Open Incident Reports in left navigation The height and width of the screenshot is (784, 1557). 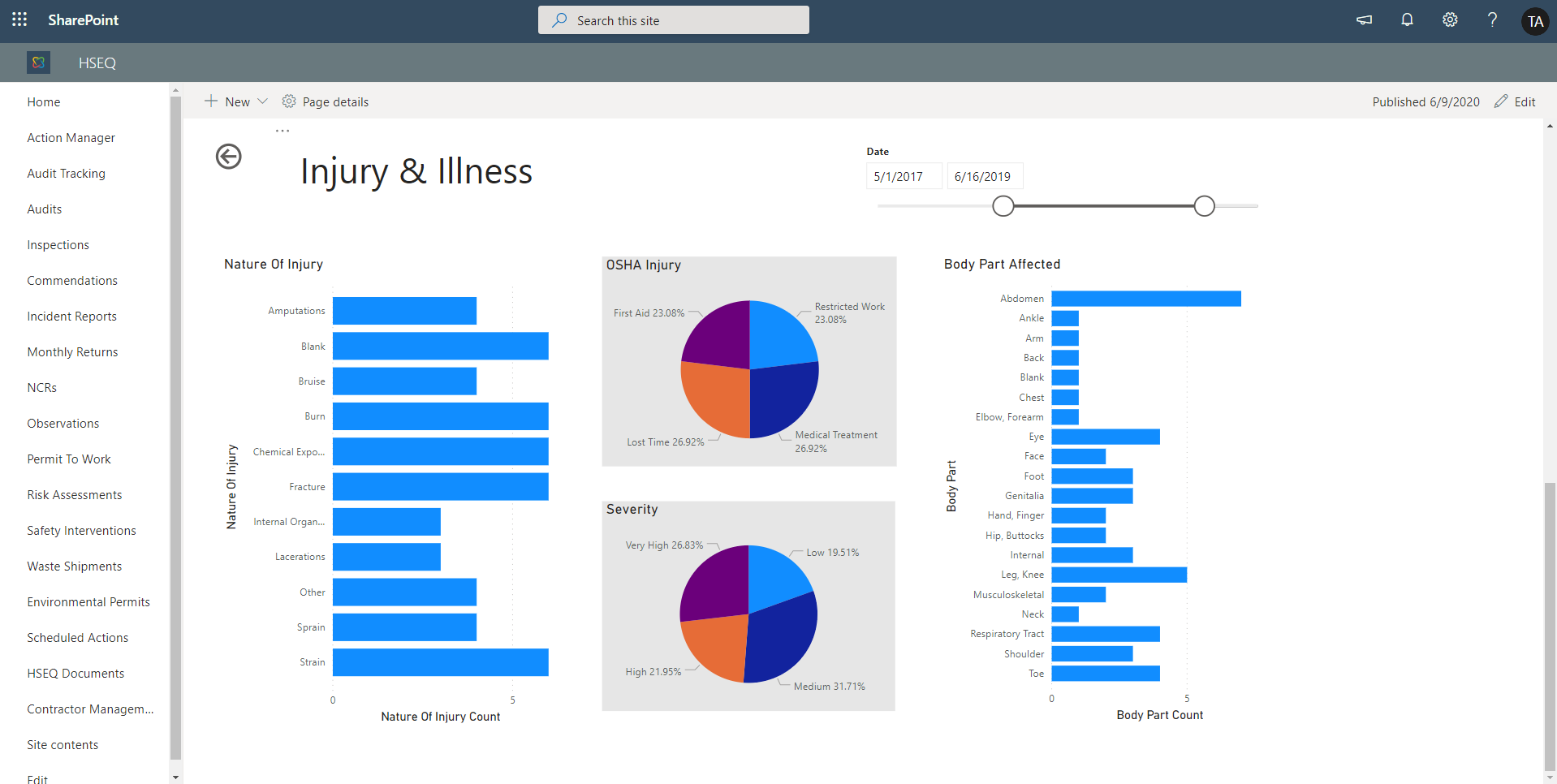[71, 317]
